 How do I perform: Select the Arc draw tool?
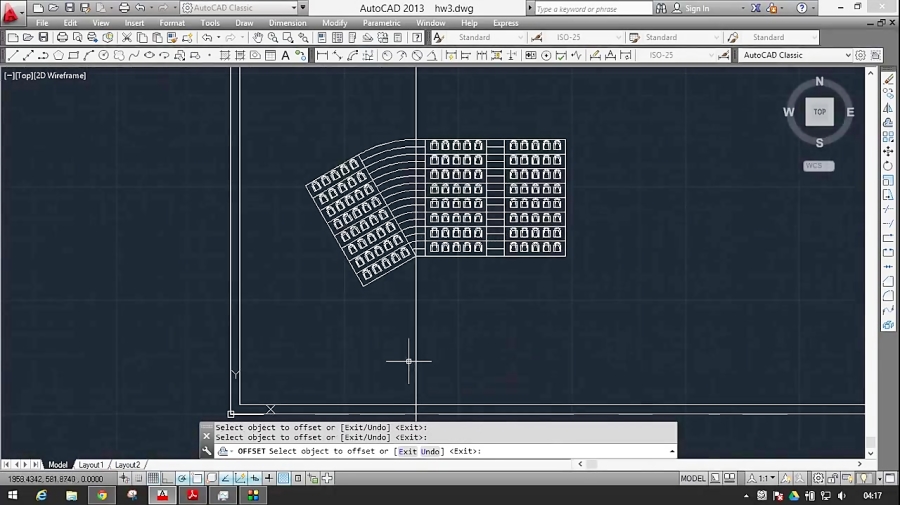pos(88,56)
